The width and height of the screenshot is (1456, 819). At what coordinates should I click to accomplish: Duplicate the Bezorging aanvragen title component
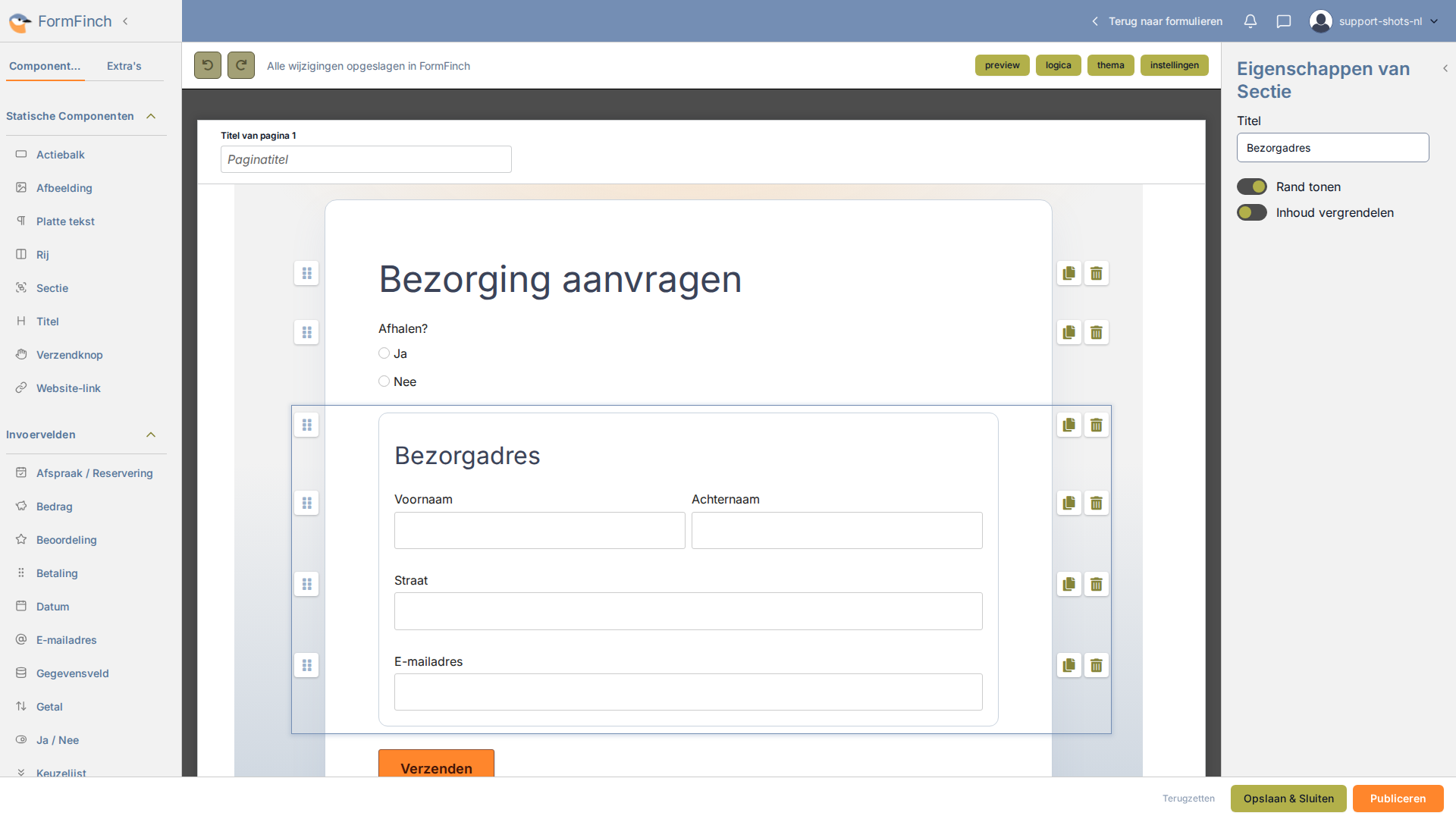pos(1069,273)
